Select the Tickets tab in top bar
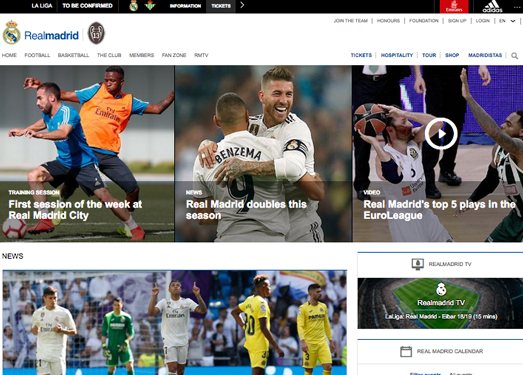 click(221, 6)
